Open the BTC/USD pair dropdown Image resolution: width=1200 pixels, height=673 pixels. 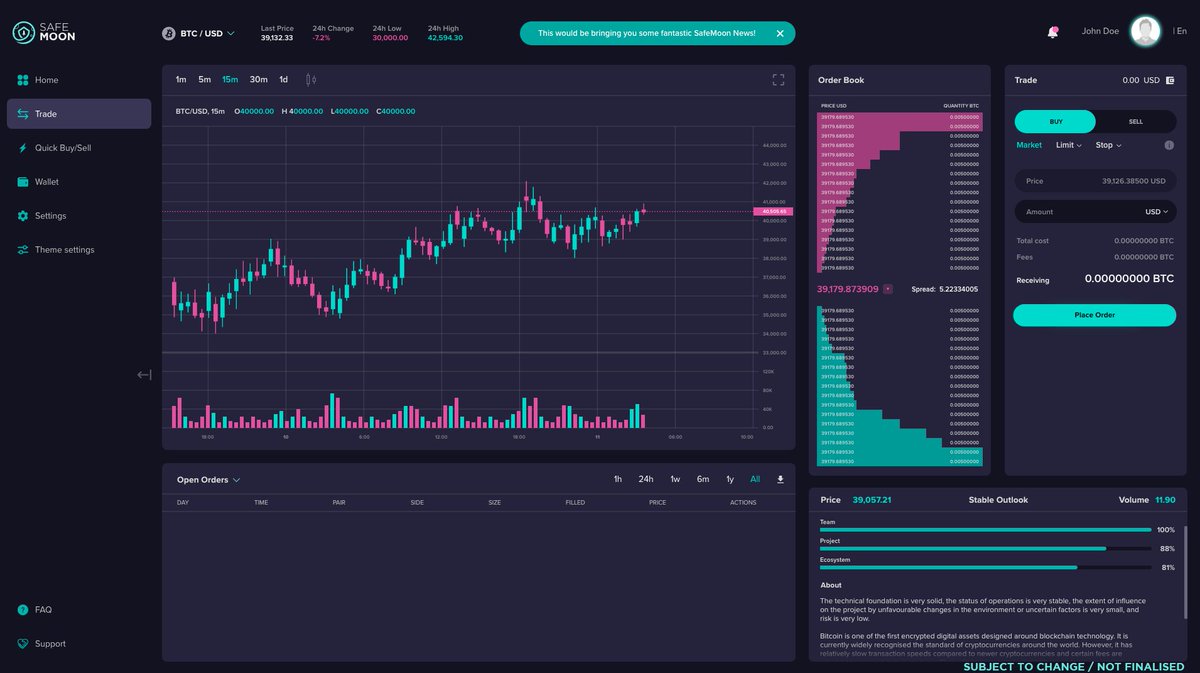point(205,32)
